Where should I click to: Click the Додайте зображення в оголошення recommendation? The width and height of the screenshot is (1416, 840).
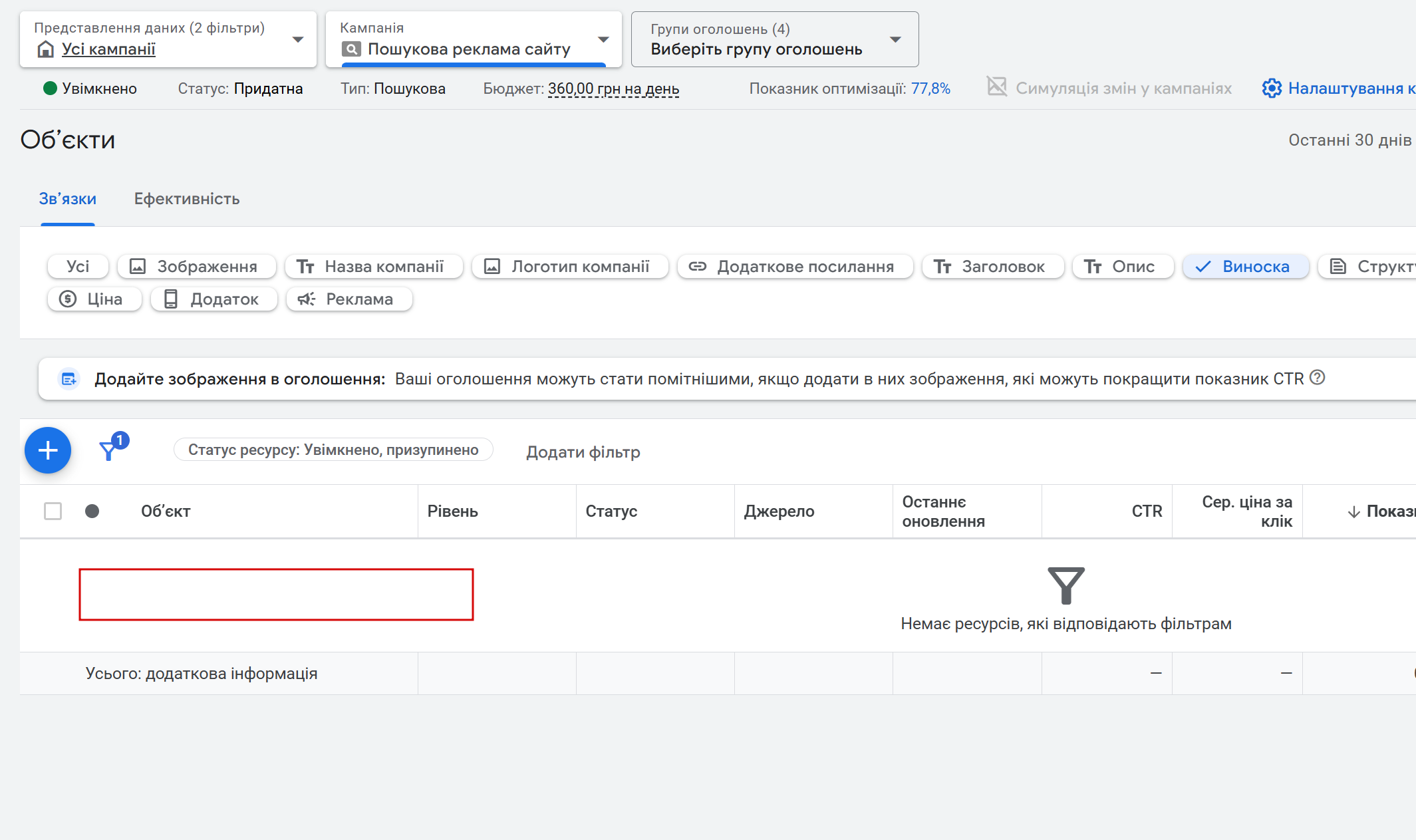coord(727,378)
